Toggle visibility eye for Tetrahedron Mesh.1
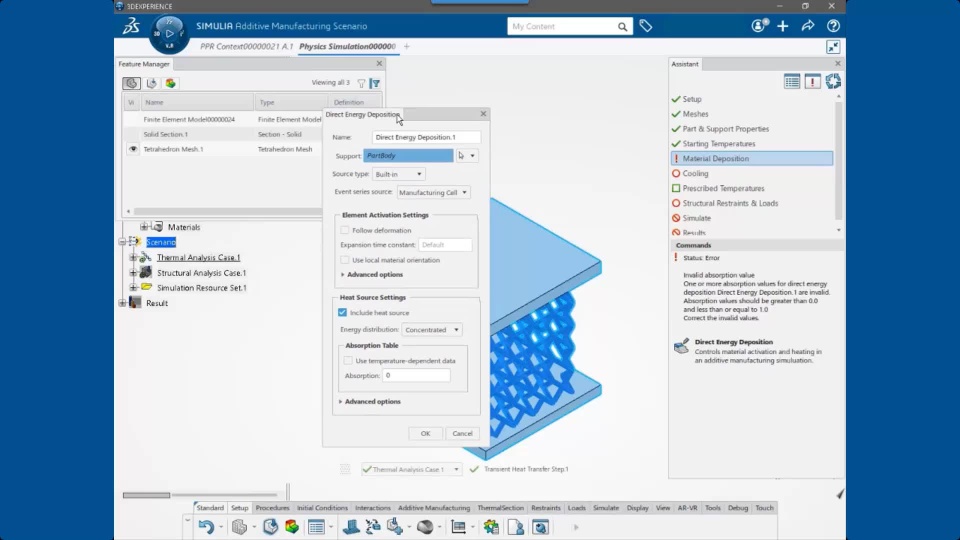 click(x=133, y=149)
